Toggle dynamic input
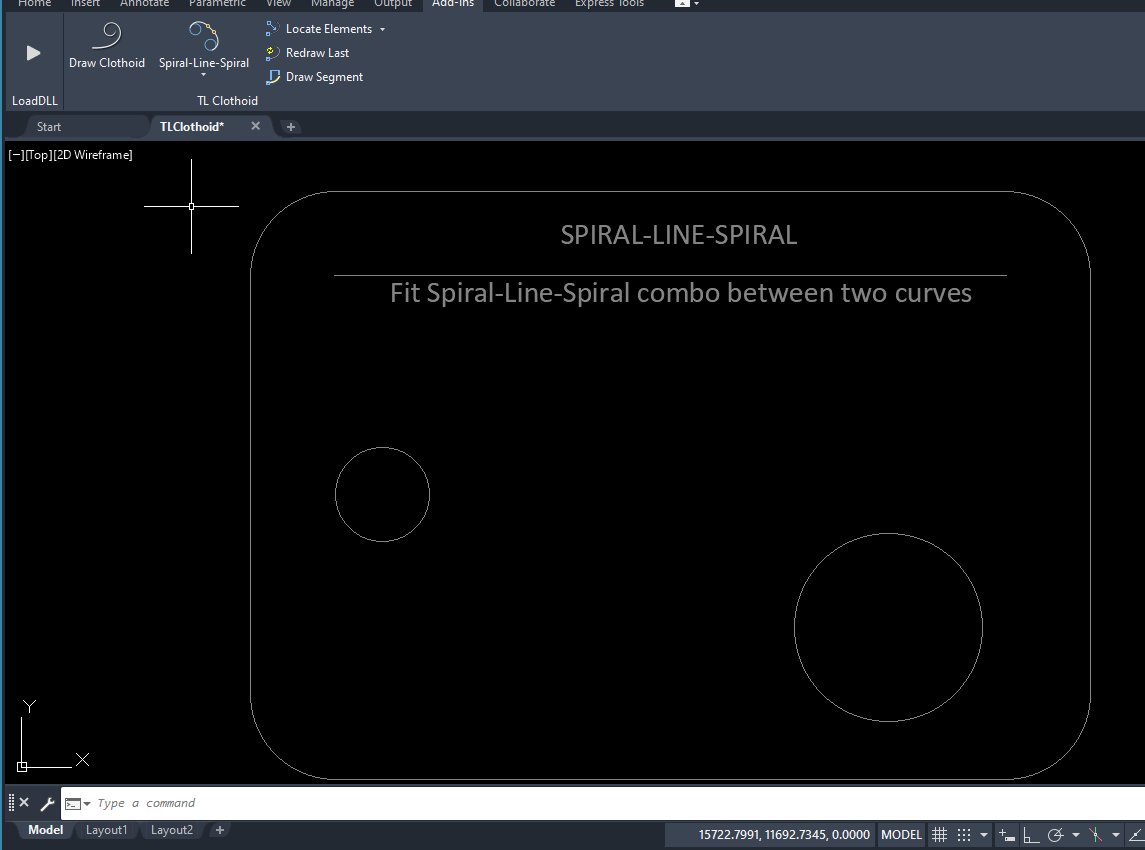This screenshot has width=1145, height=850. (1007, 835)
